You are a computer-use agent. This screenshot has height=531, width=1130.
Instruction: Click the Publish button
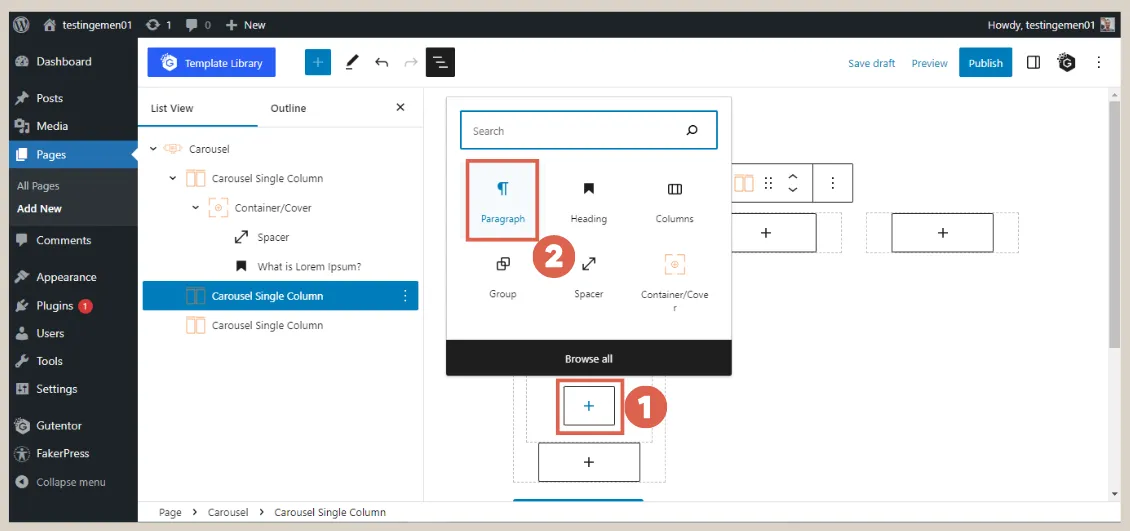click(x=985, y=63)
